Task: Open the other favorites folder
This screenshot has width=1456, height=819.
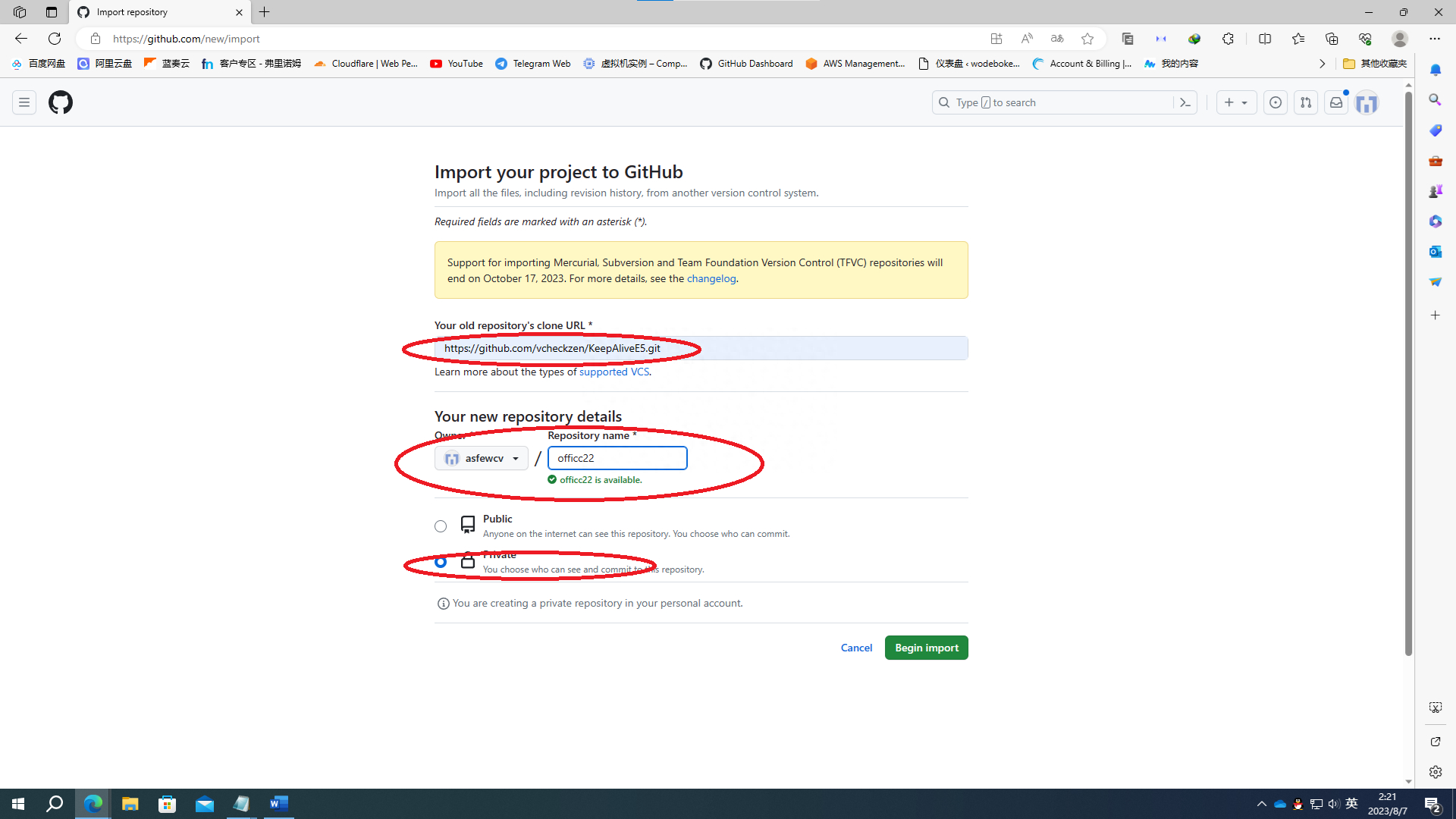Action: pos(1375,64)
